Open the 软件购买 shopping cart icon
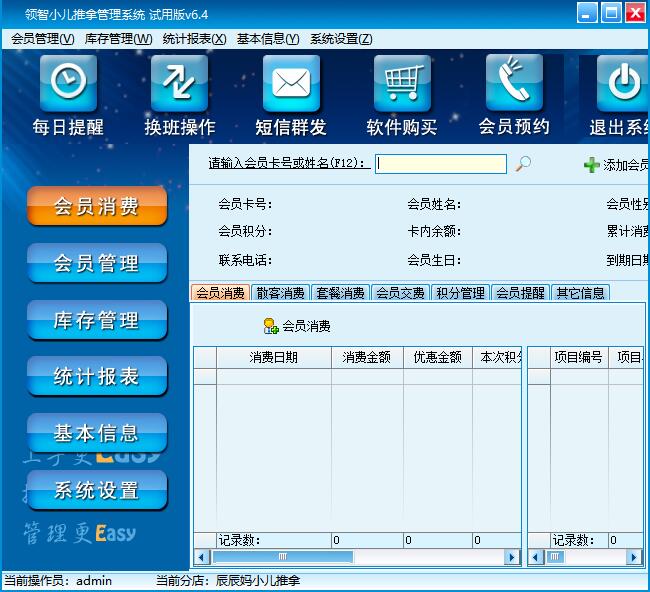The image size is (650, 592). point(402,83)
